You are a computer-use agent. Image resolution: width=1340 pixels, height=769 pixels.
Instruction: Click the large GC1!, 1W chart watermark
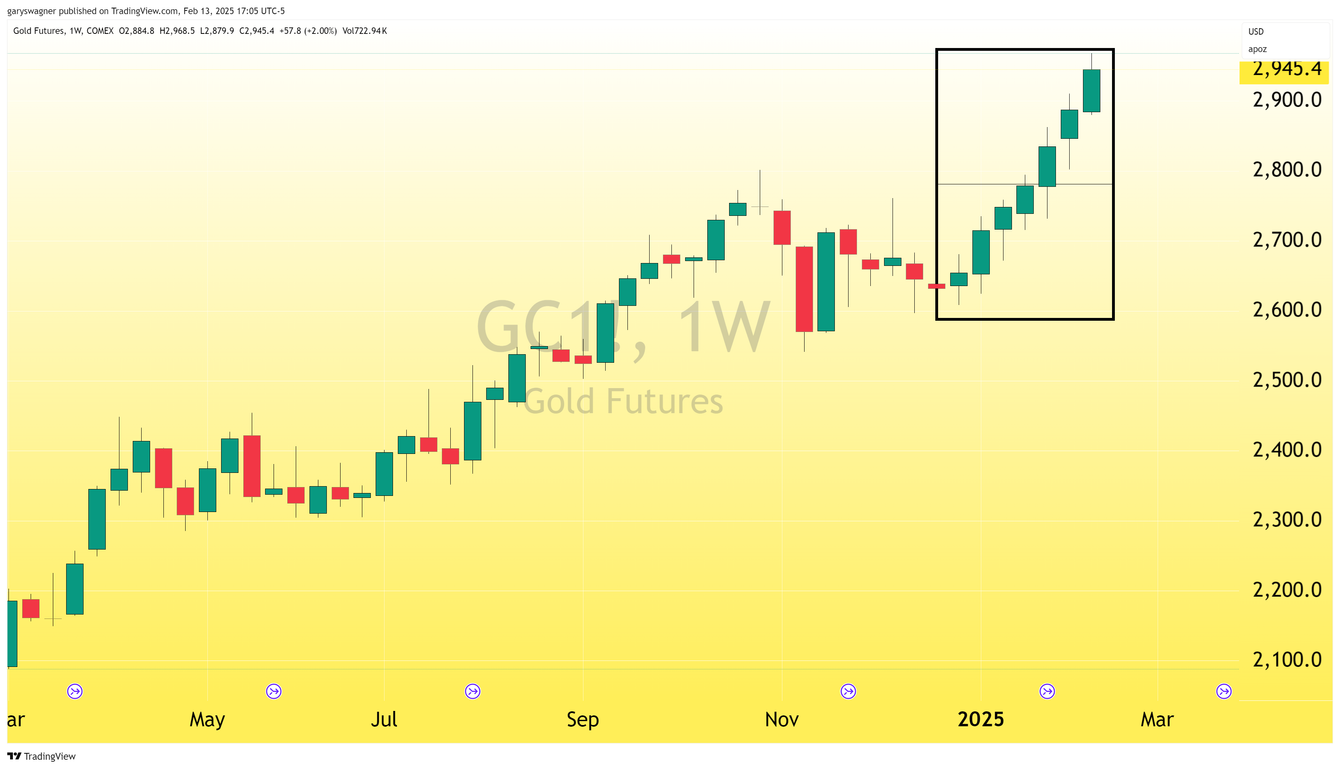[x=622, y=328]
